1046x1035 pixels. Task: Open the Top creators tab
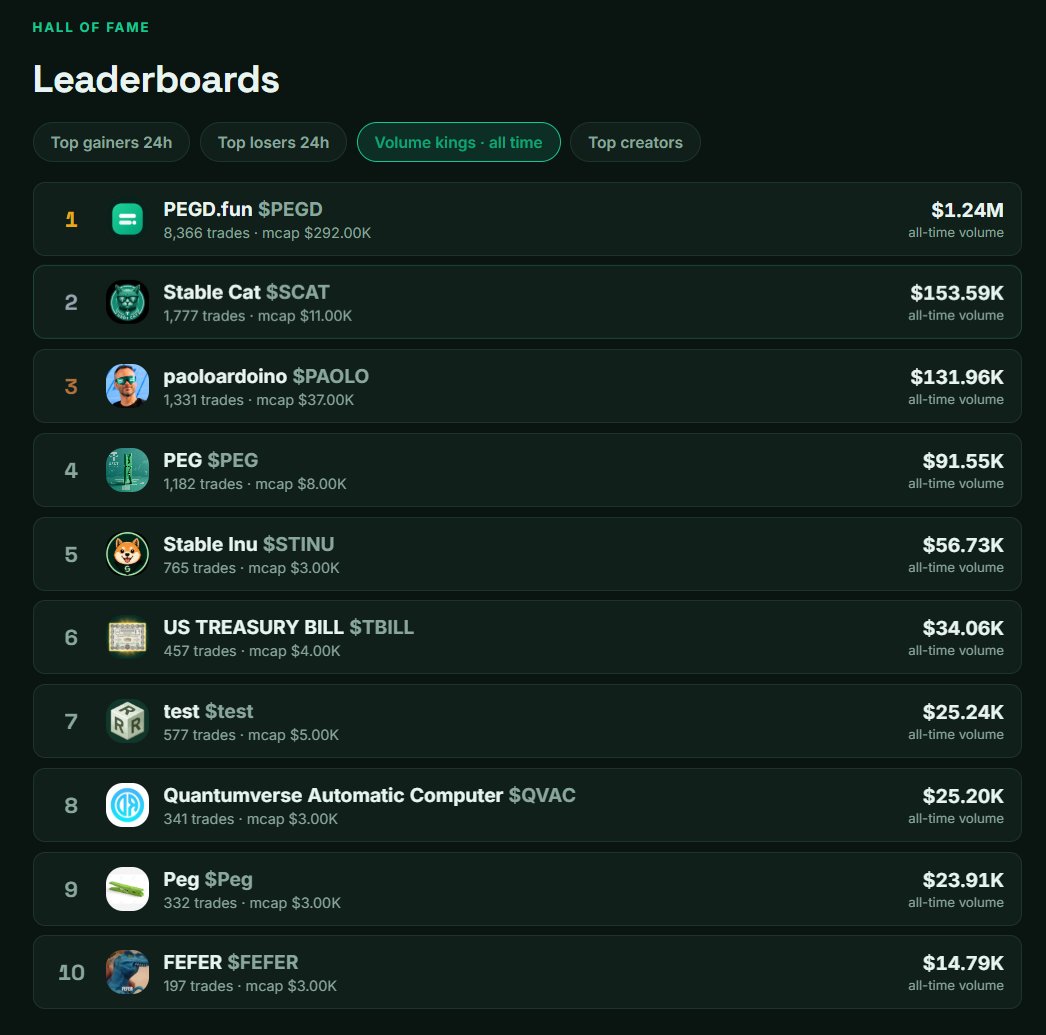pos(635,142)
